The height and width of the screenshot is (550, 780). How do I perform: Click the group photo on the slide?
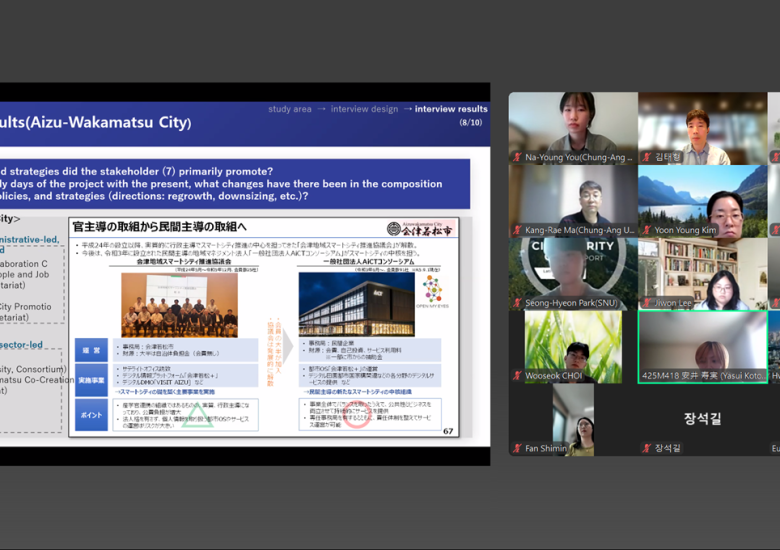click(x=180, y=306)
